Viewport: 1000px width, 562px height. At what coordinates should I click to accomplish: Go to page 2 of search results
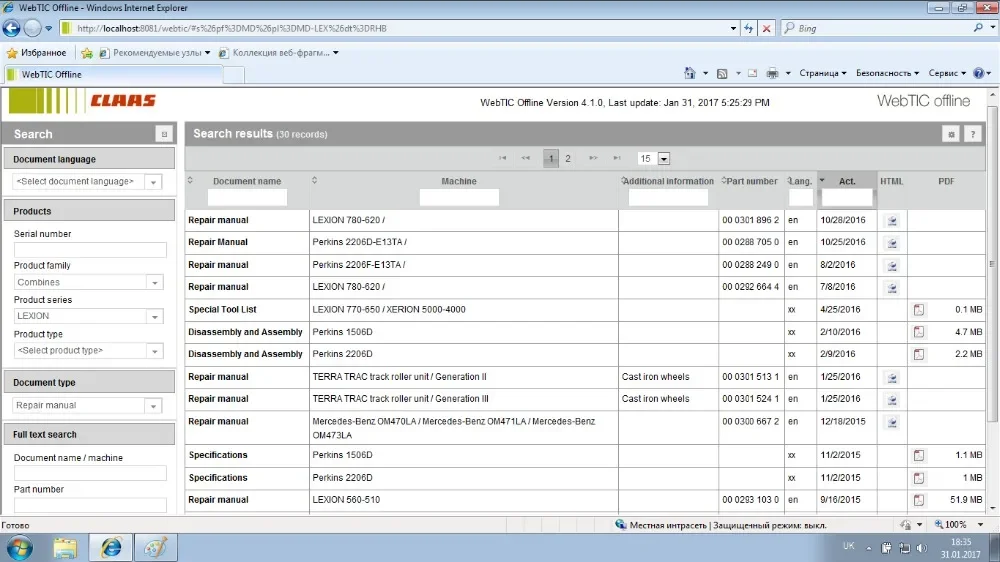pyautogui.click(x=568, y=158)
